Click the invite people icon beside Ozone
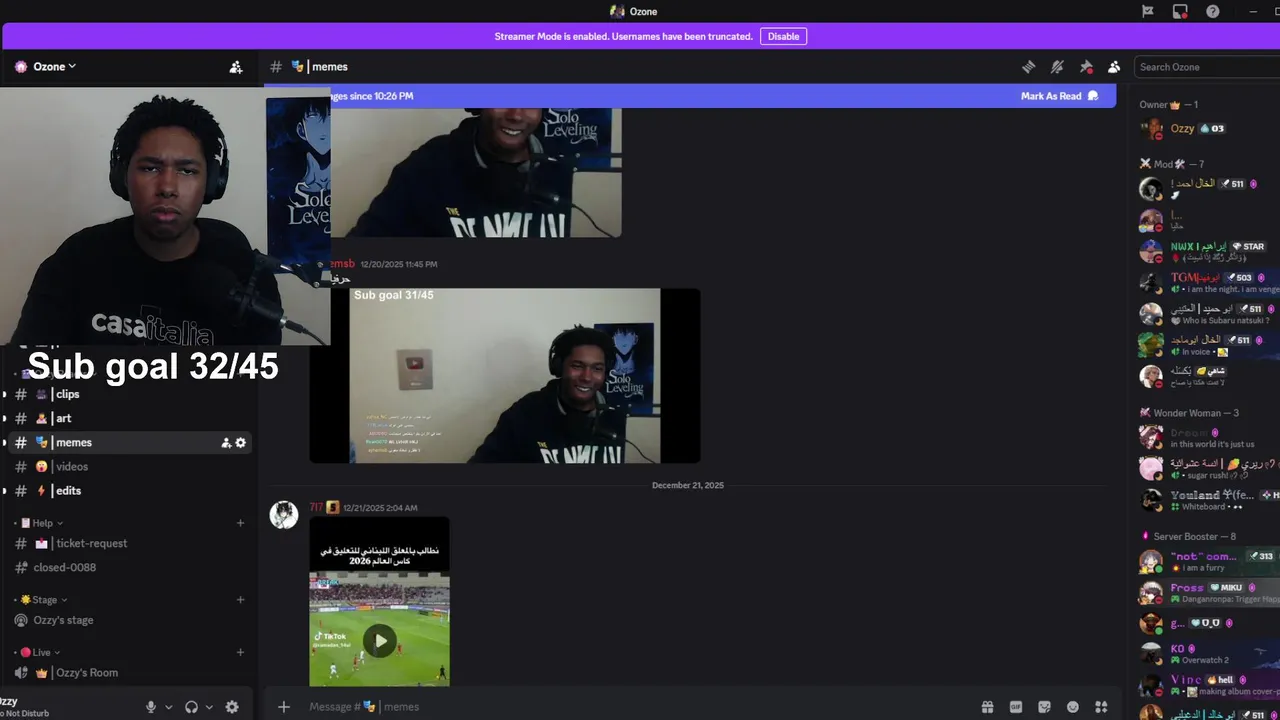Image resolution: width=1280 pixels, height=720 pixels. click(236, 67)
